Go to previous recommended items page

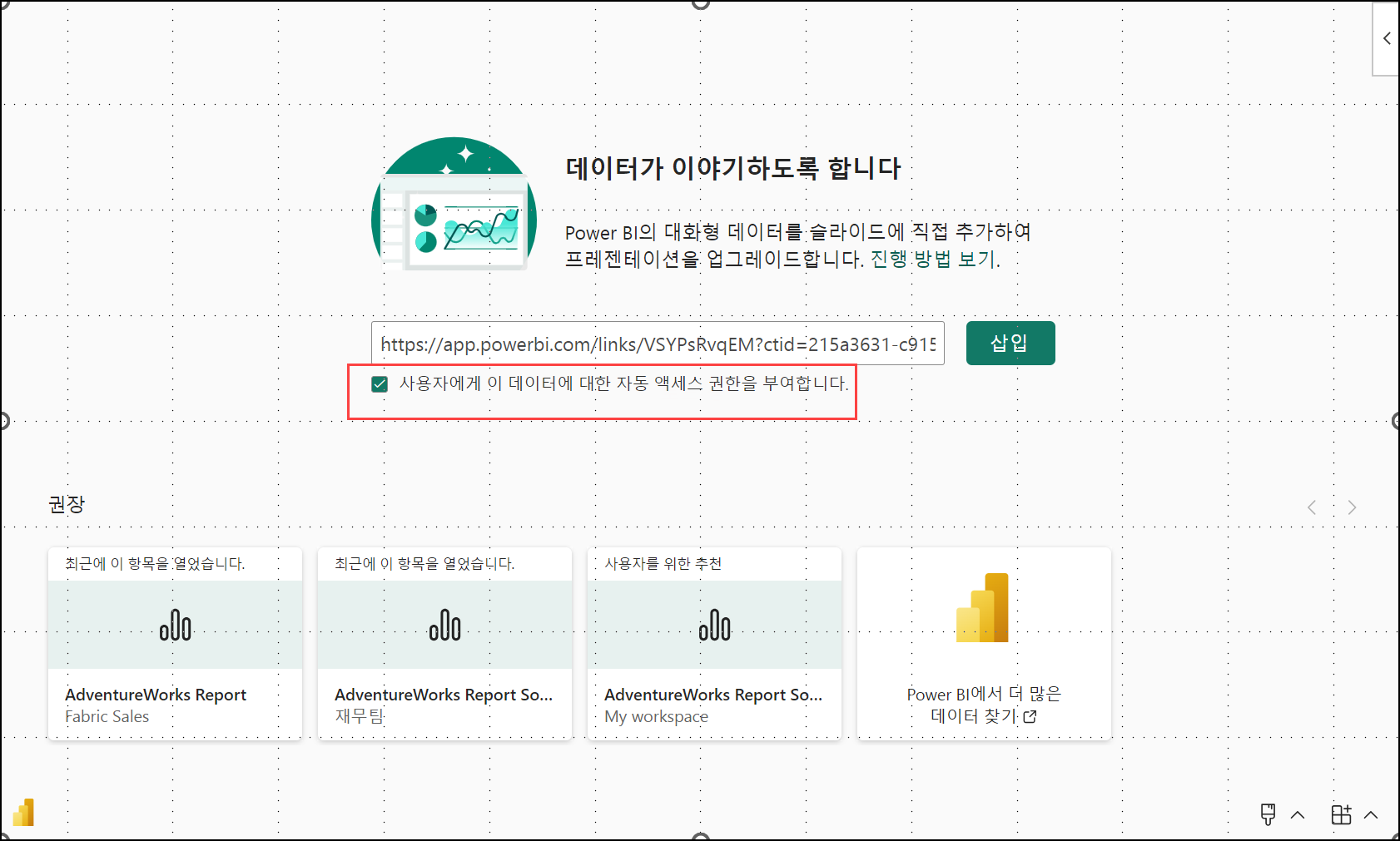1312,507
